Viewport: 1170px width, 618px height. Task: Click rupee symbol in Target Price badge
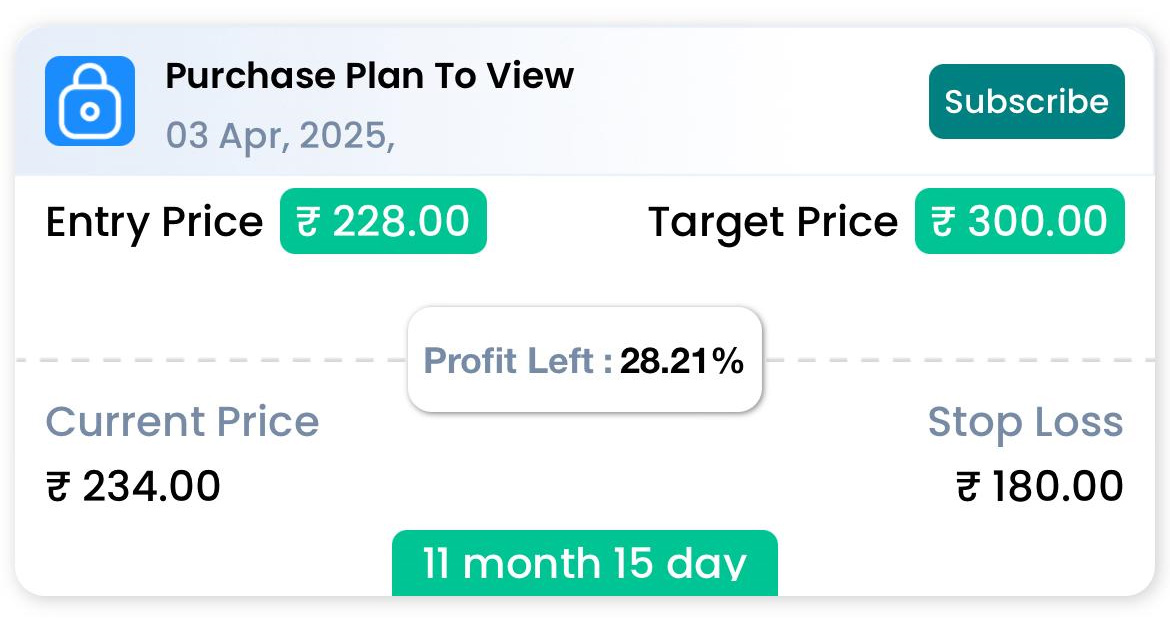click(943, 222)
